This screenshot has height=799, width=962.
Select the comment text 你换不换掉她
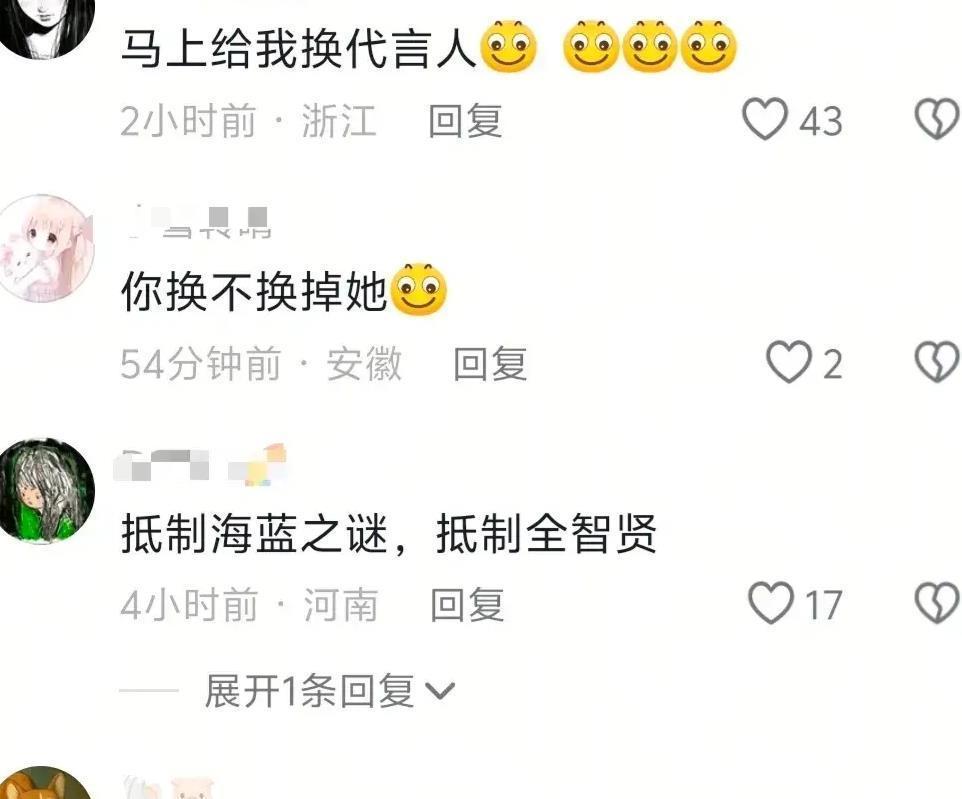click(254, 291)
